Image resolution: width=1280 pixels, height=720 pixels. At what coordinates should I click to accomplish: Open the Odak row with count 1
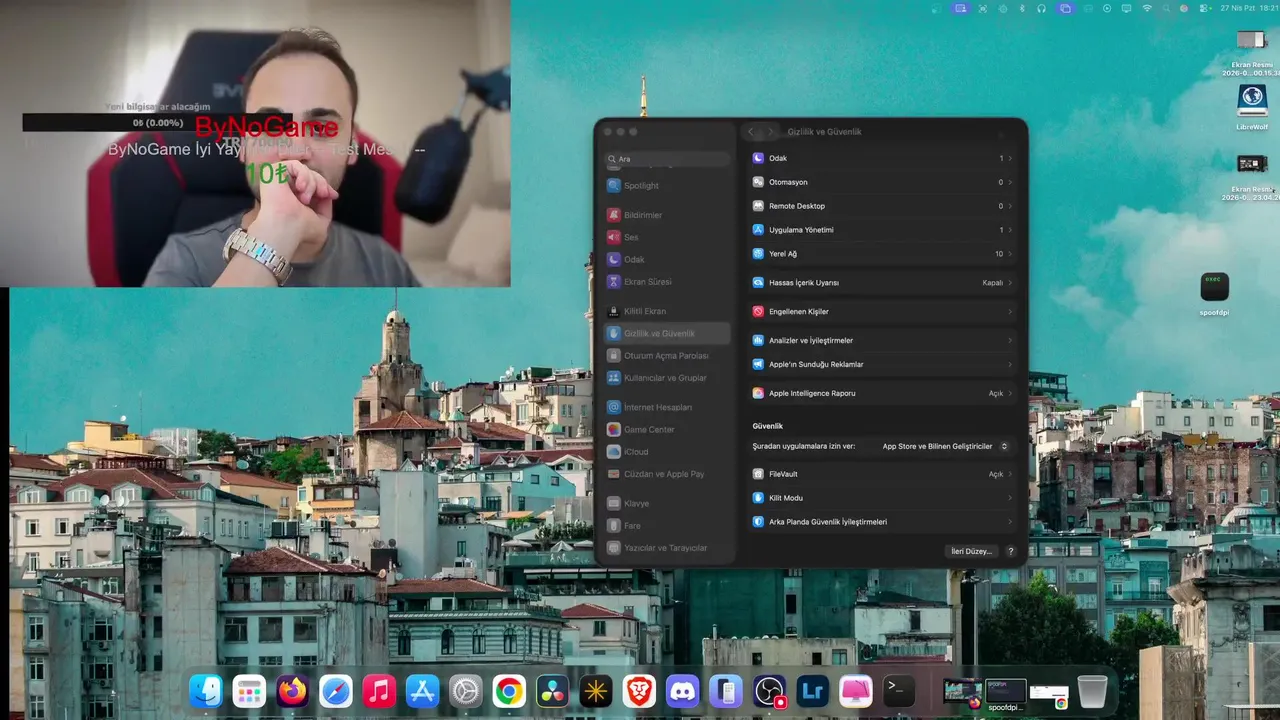tap(882, 158)
